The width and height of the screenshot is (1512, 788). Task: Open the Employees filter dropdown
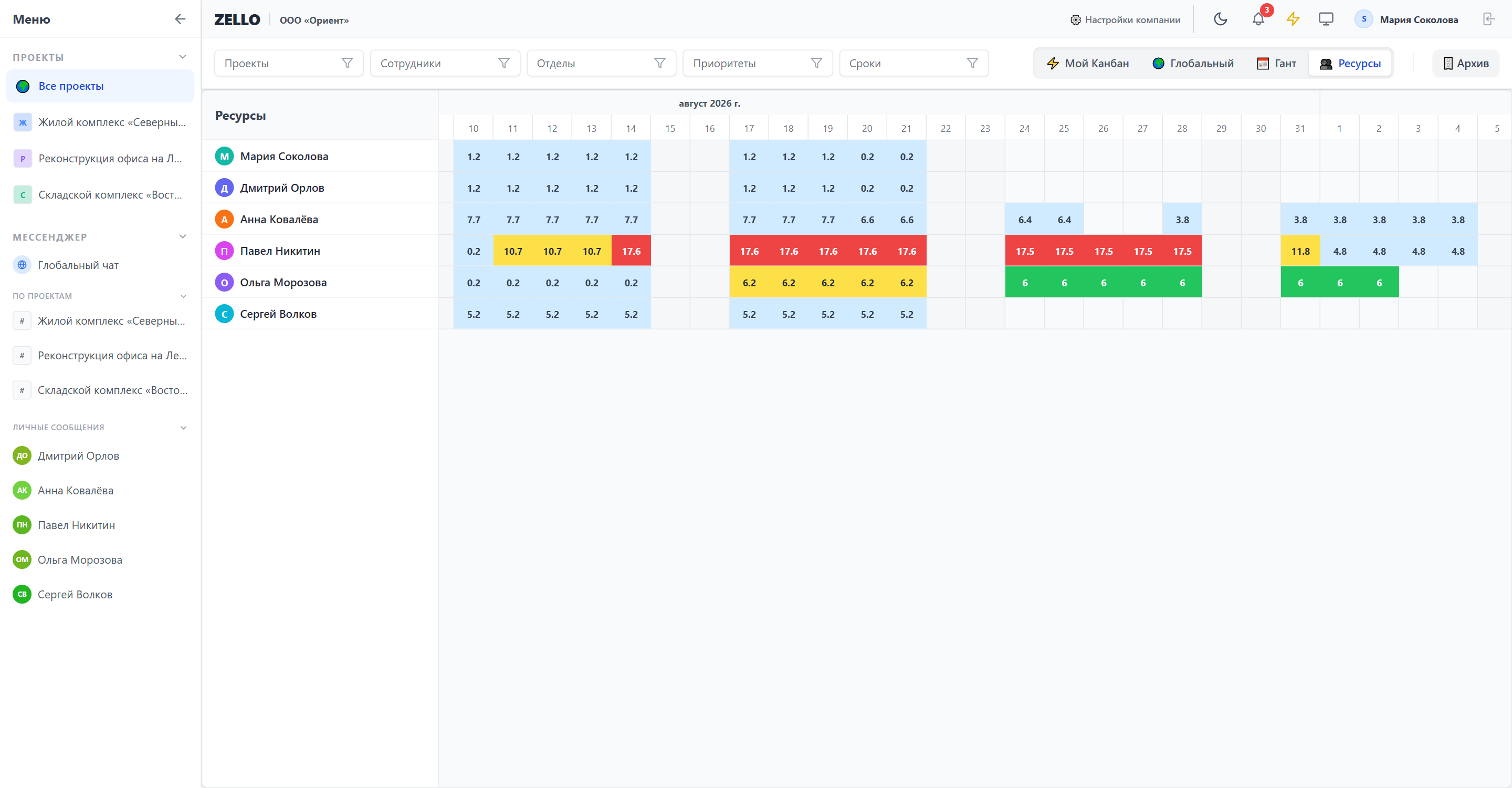445,63
